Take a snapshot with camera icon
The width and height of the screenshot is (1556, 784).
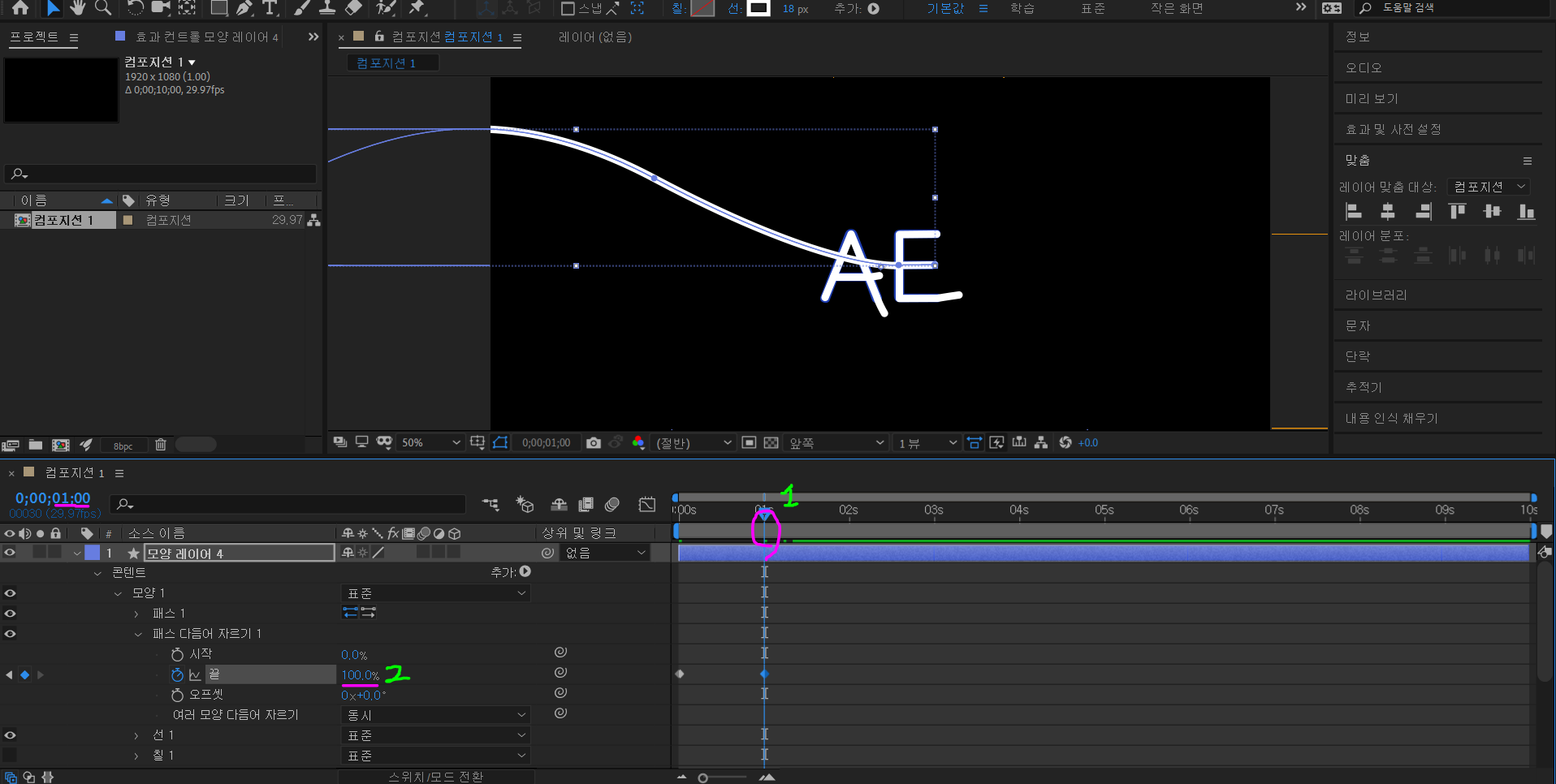point(594,442)
